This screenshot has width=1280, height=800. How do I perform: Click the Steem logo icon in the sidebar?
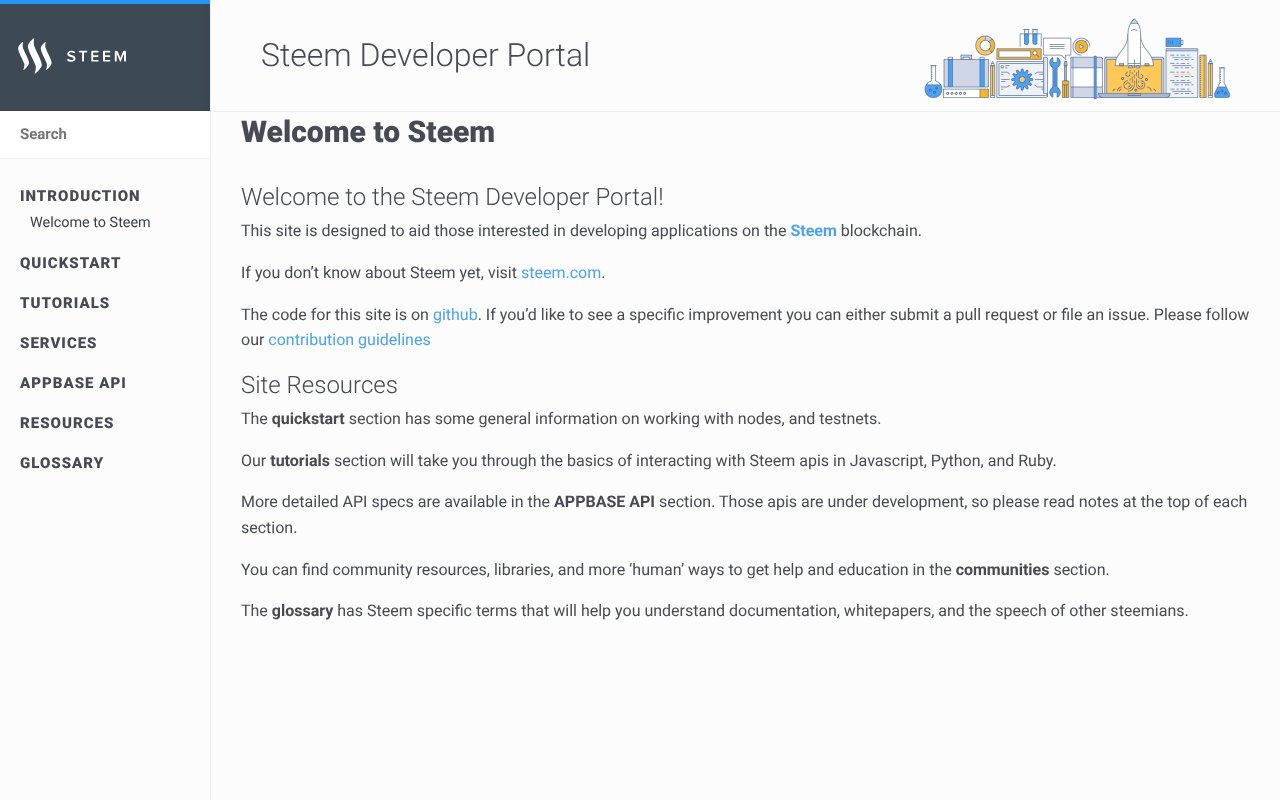point(33,56)
